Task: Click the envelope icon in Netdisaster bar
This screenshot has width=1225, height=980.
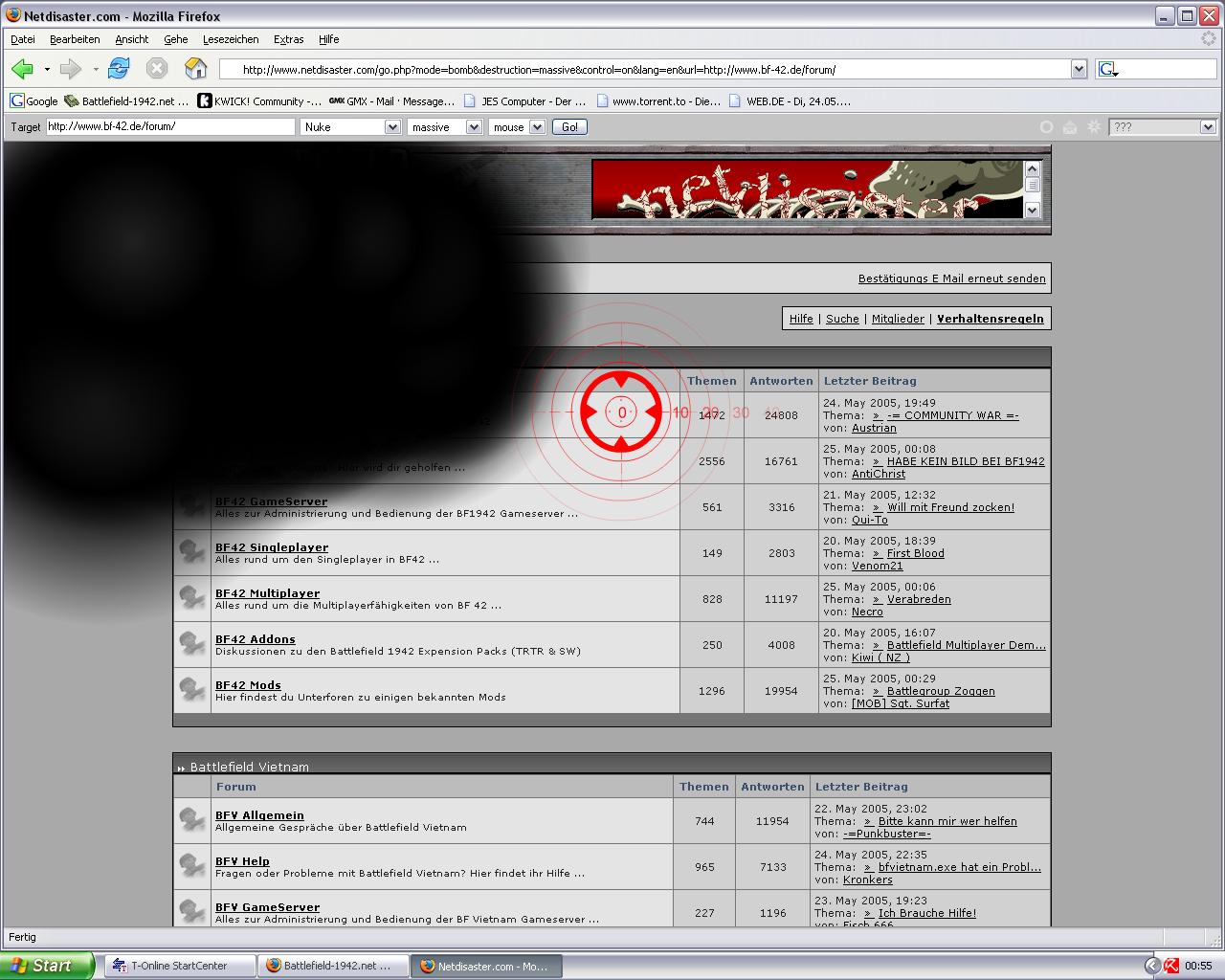Action: click(1070, 126)
